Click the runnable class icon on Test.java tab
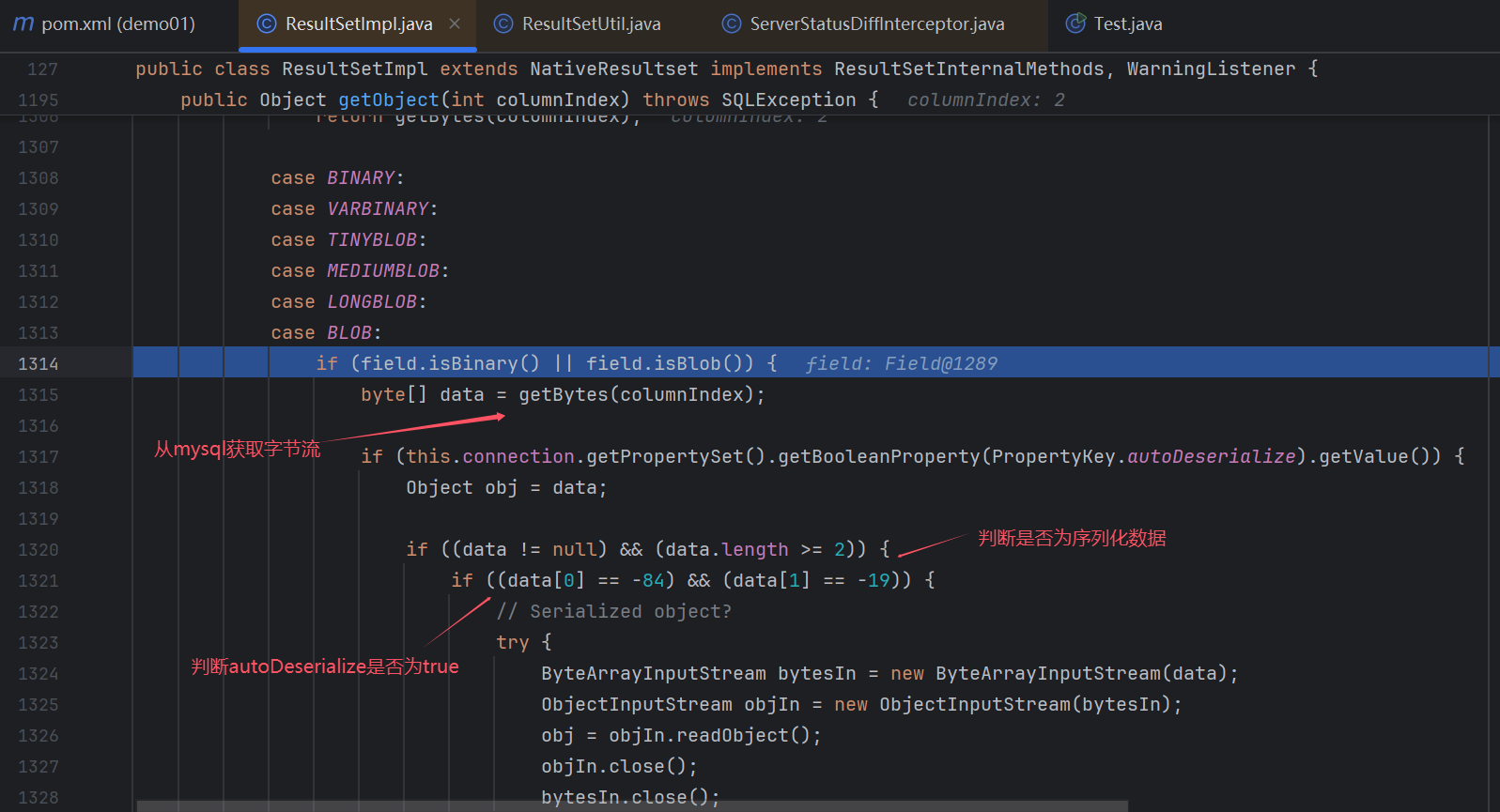The width and height of the screenshot is (1500, 812). tap(1075, 23)
